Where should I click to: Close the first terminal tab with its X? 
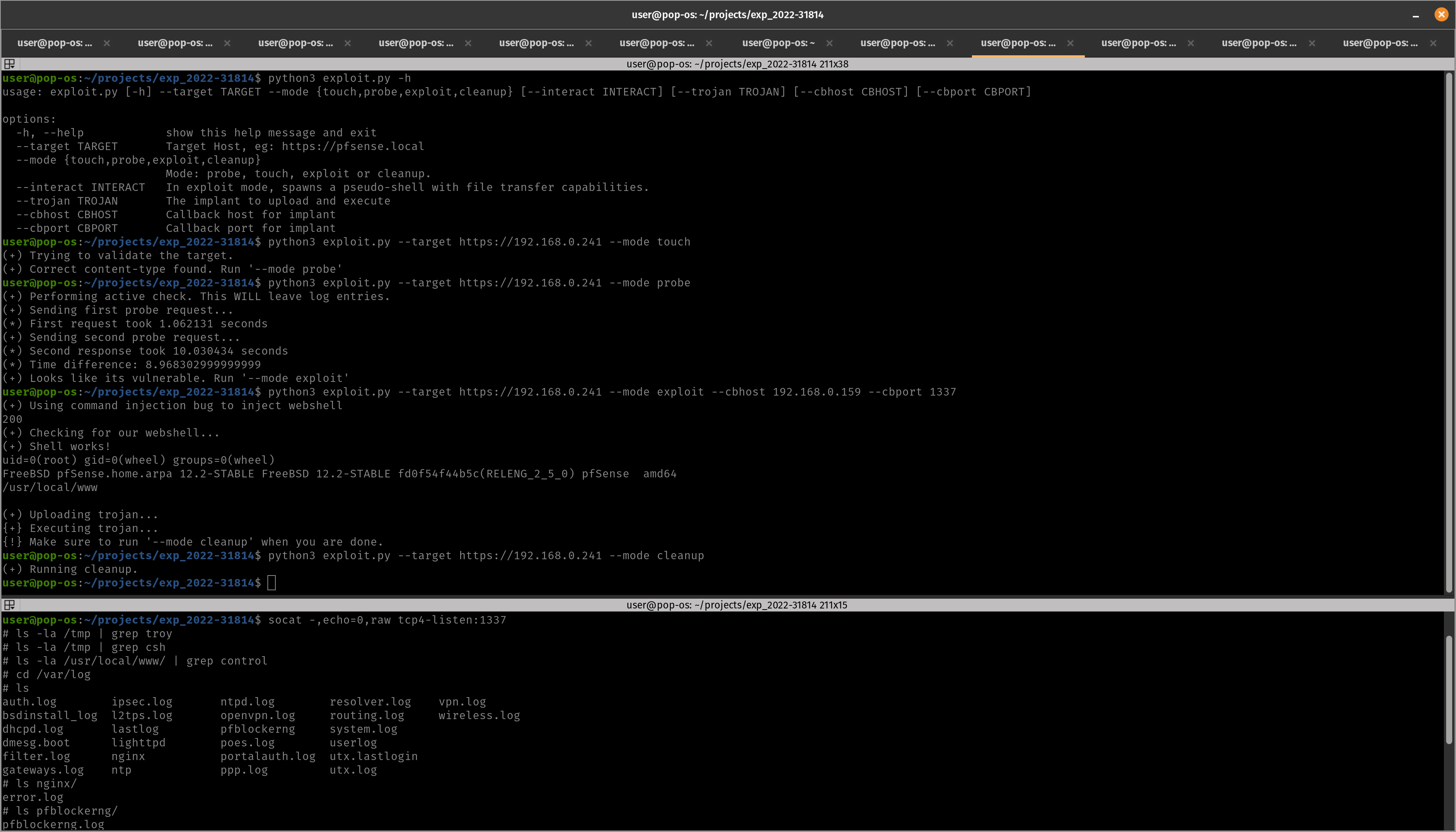point(107,43)
